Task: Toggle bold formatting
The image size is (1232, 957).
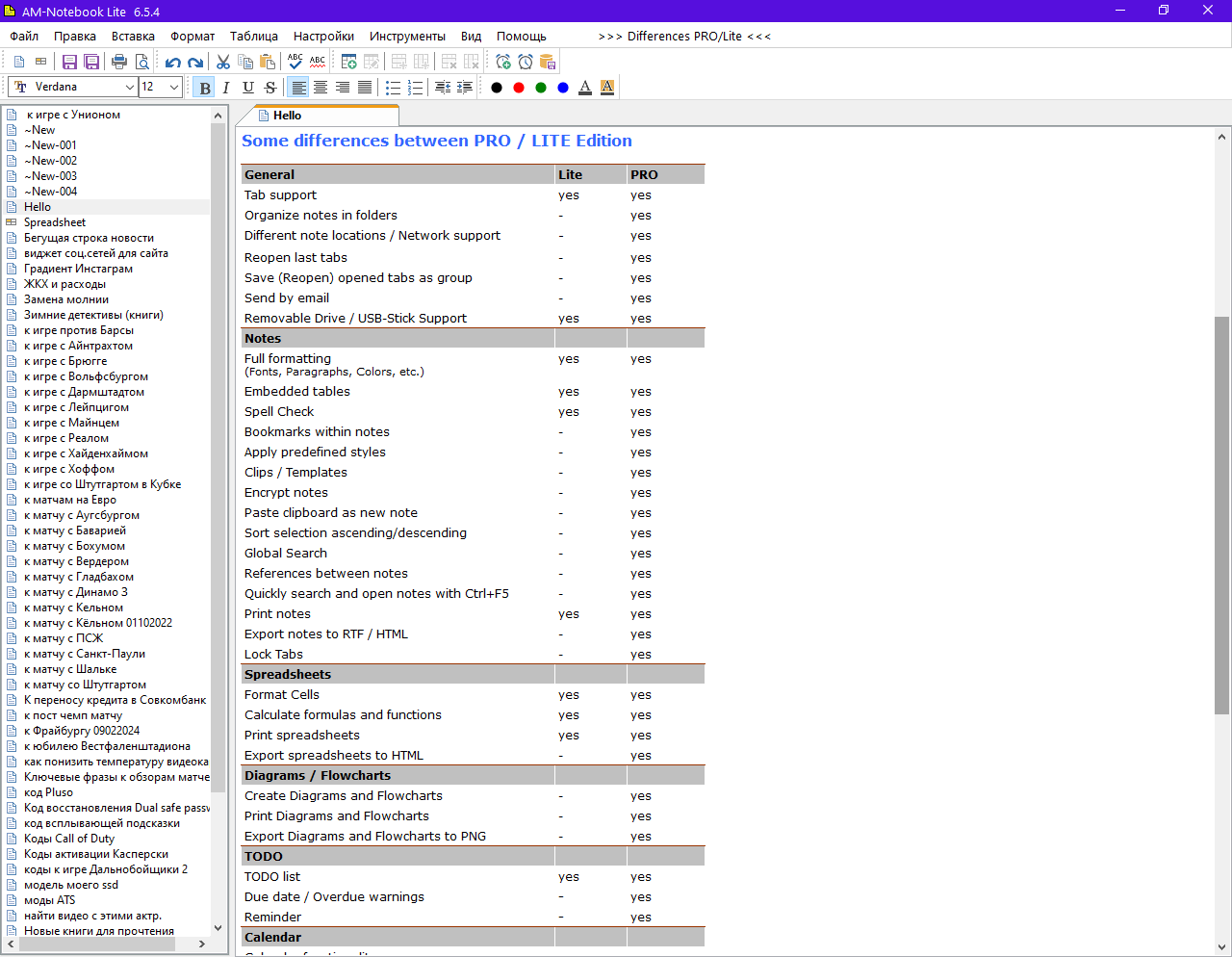Action: point(204,88)
